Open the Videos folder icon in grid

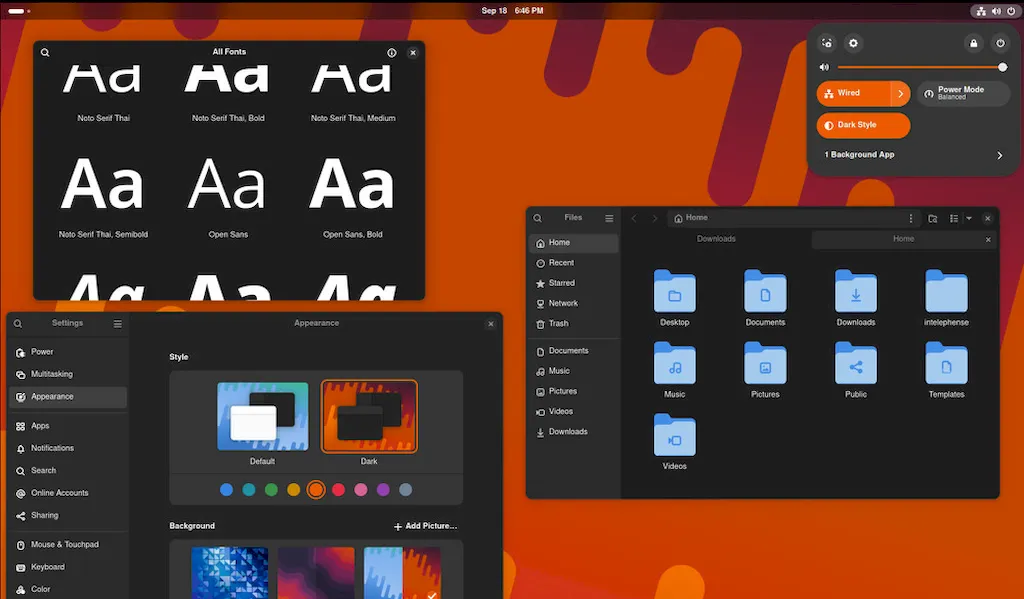coord(675,435)
